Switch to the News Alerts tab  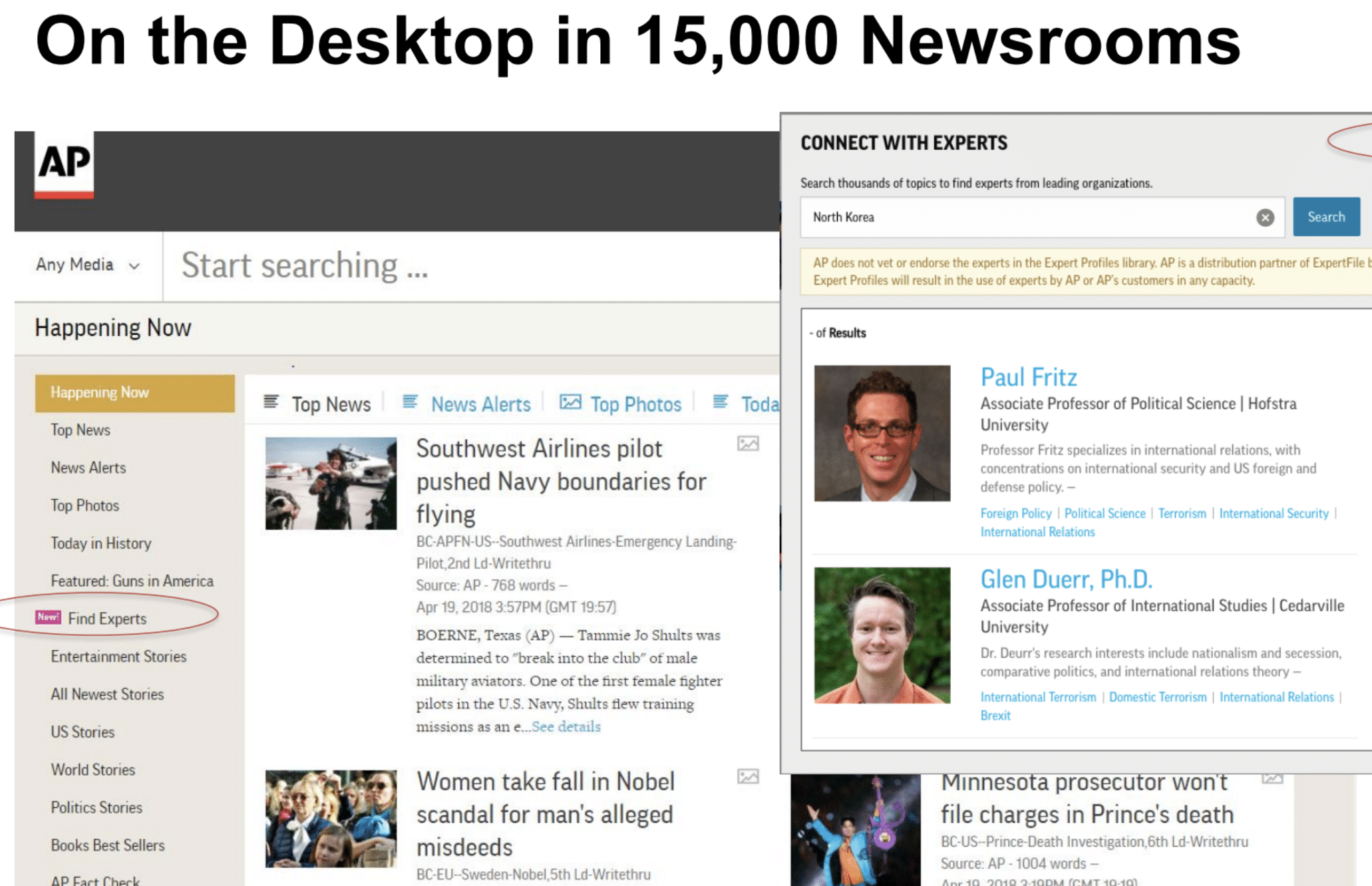(x=480, y=404)
